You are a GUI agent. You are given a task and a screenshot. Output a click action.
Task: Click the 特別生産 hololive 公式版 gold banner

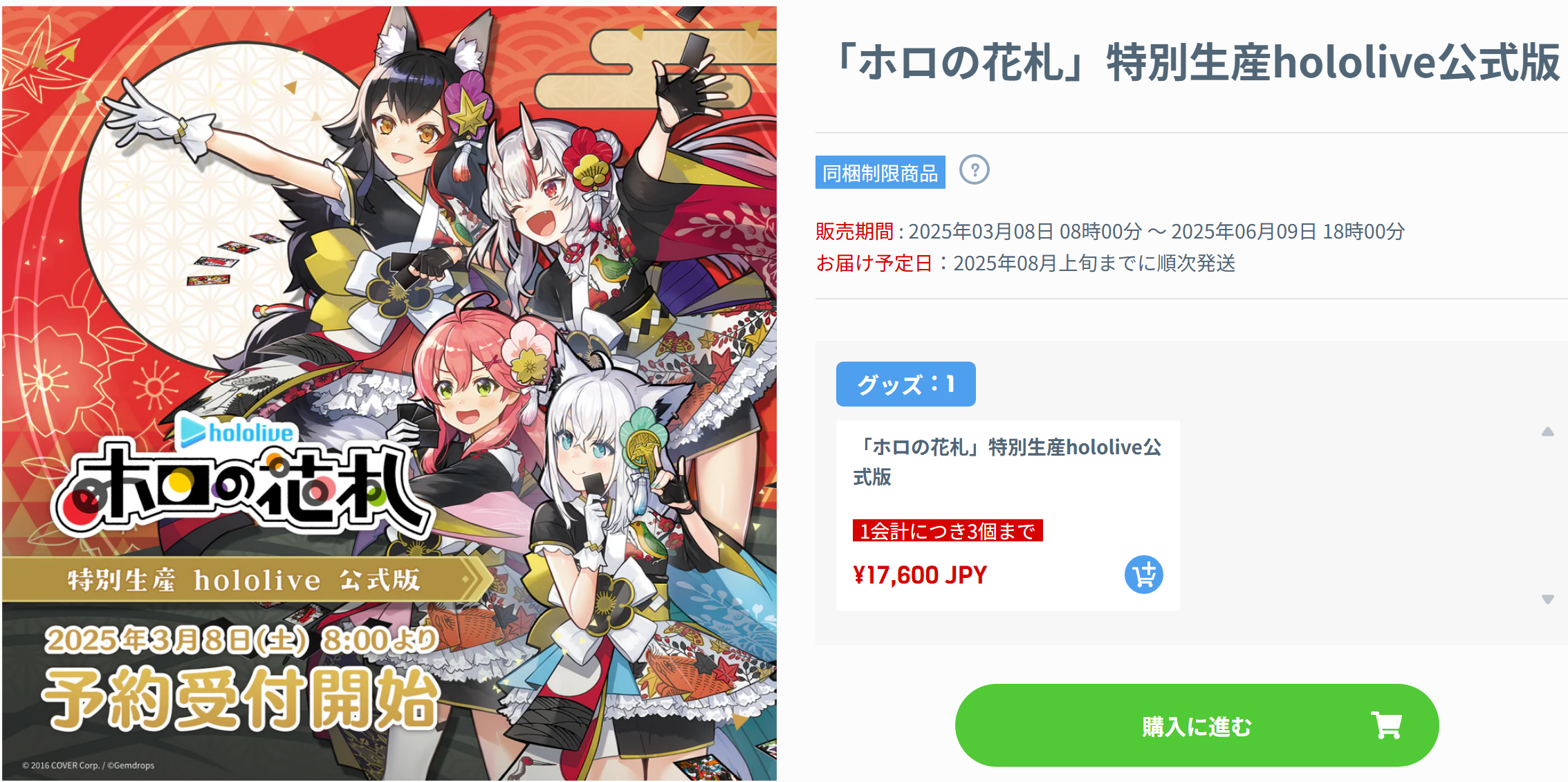(x=246, y=579)
